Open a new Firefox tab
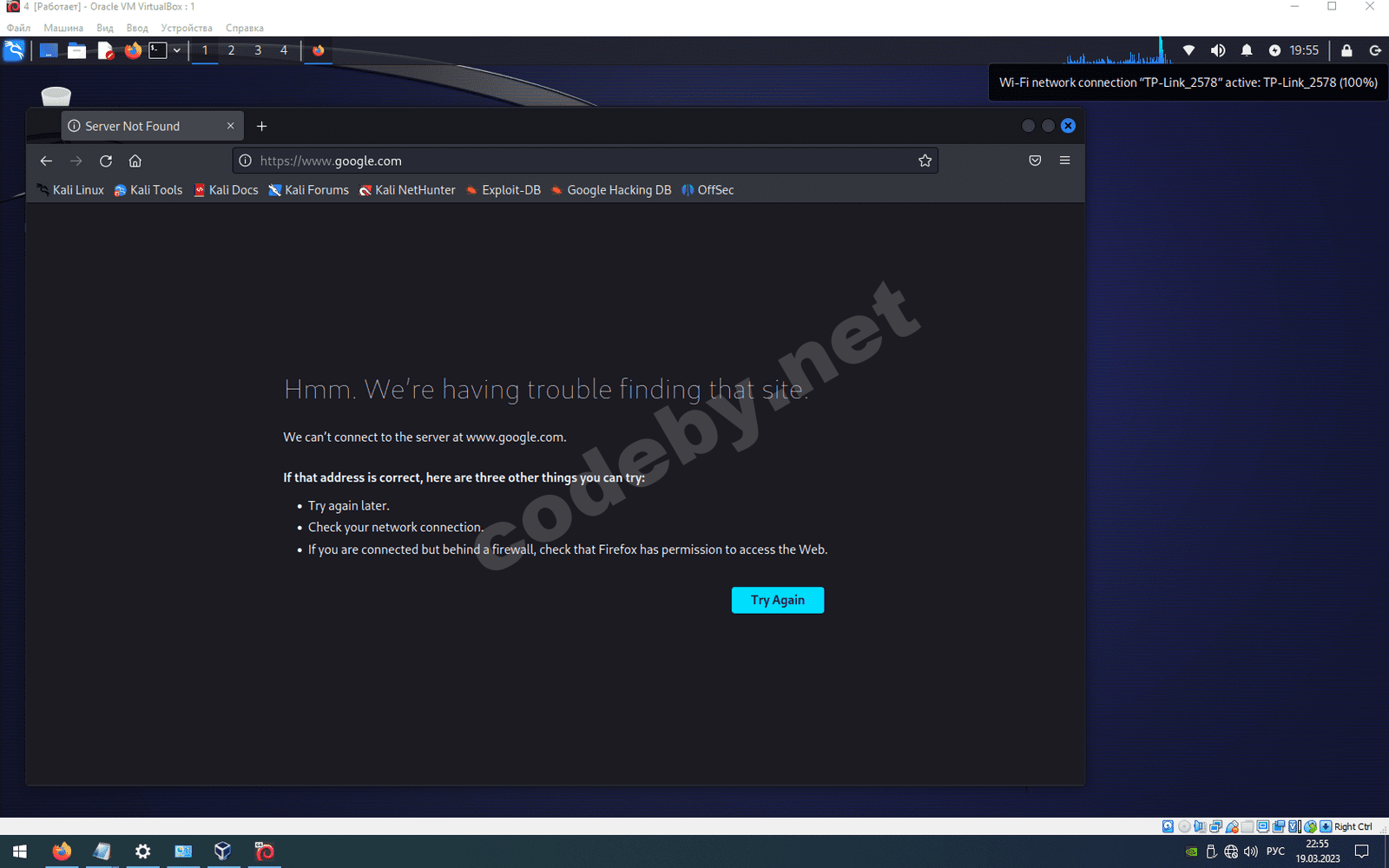Screen dimensions: 1389x868 [x=261, y=126]
